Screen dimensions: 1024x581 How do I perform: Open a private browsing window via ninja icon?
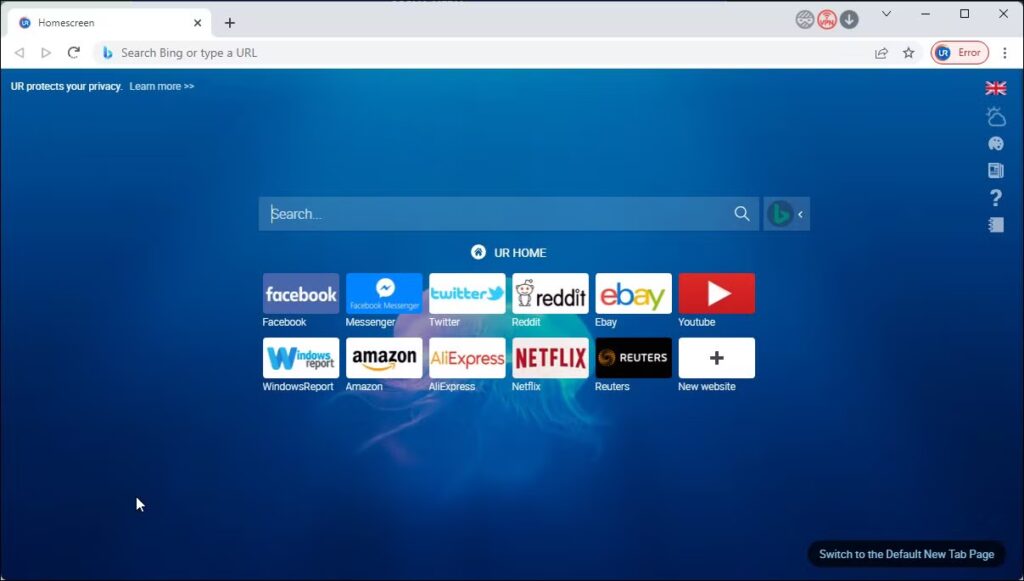coord(804,19)
